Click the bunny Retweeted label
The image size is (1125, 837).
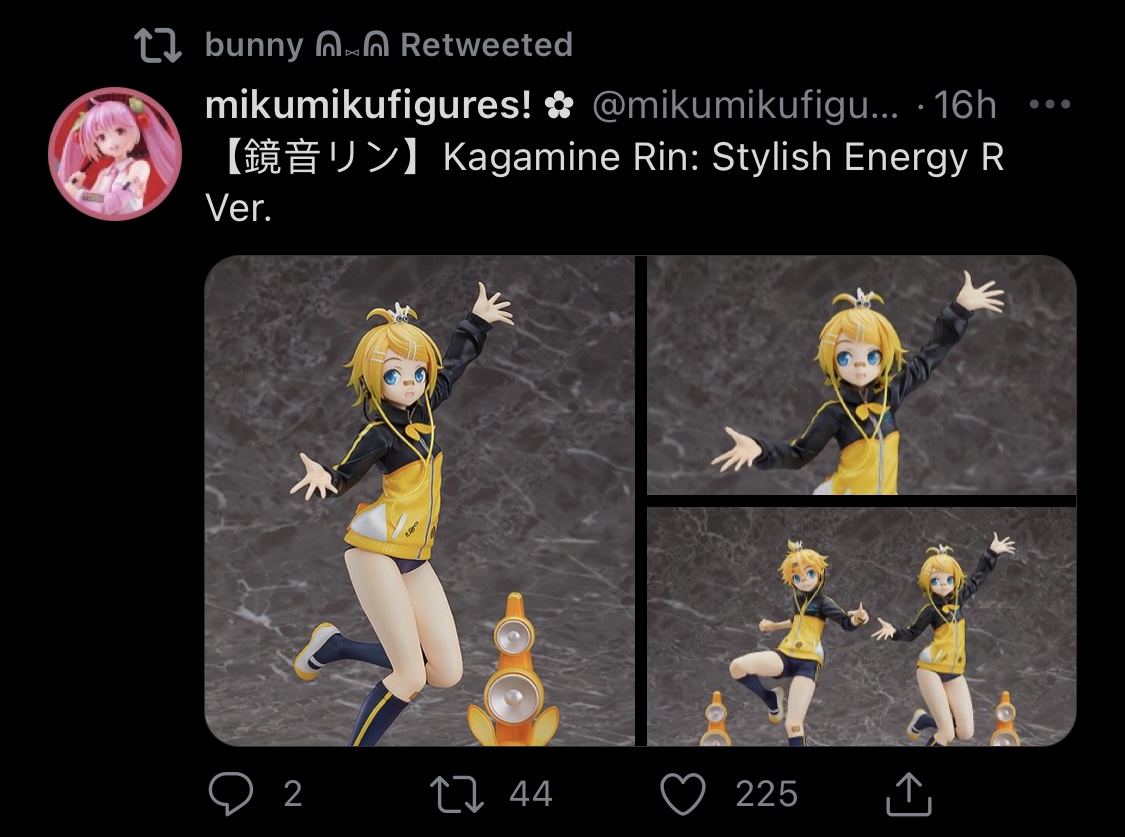388,45
